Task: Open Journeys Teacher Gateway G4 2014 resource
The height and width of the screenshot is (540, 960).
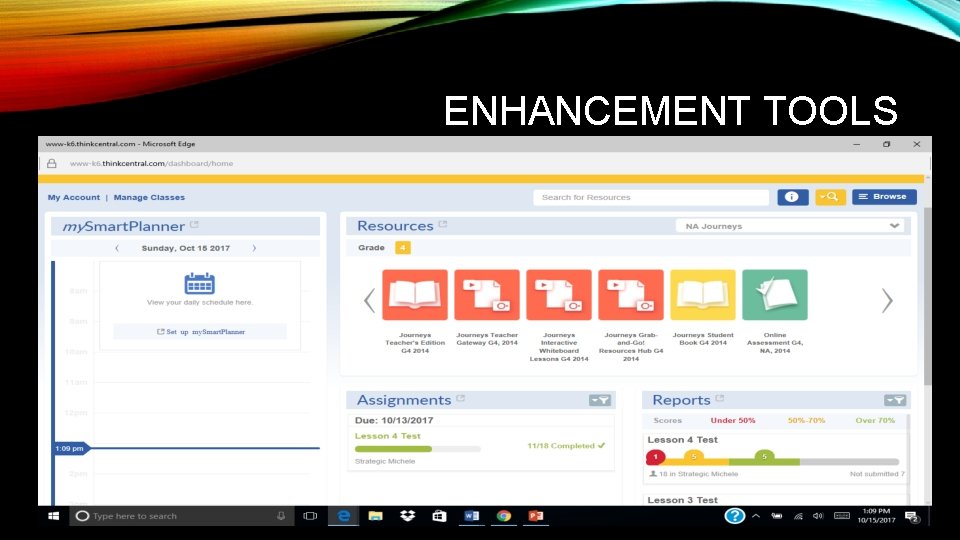Action: (x=487, y=294)
